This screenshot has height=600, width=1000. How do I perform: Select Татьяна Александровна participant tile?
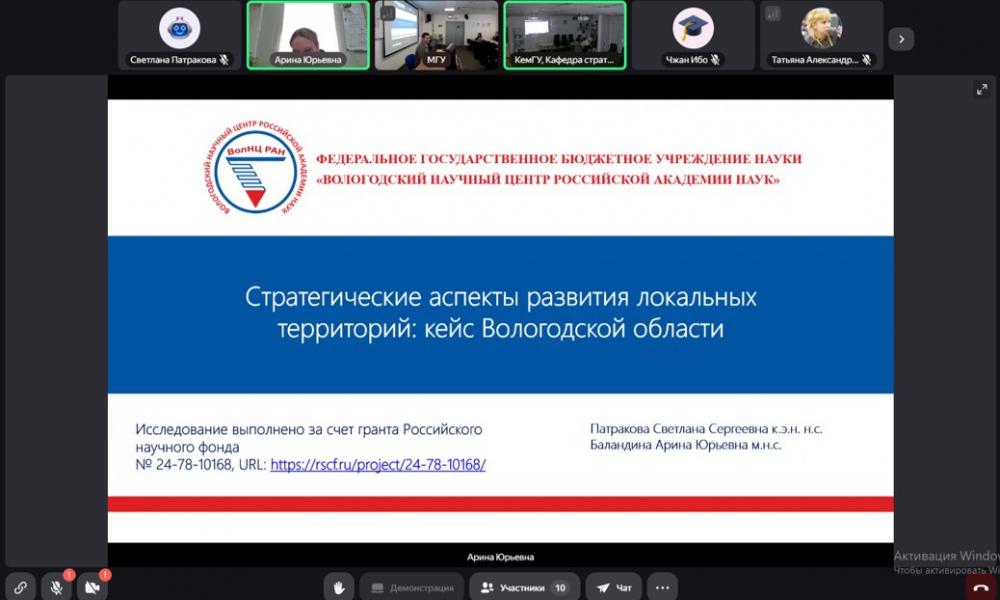(821, 36)
